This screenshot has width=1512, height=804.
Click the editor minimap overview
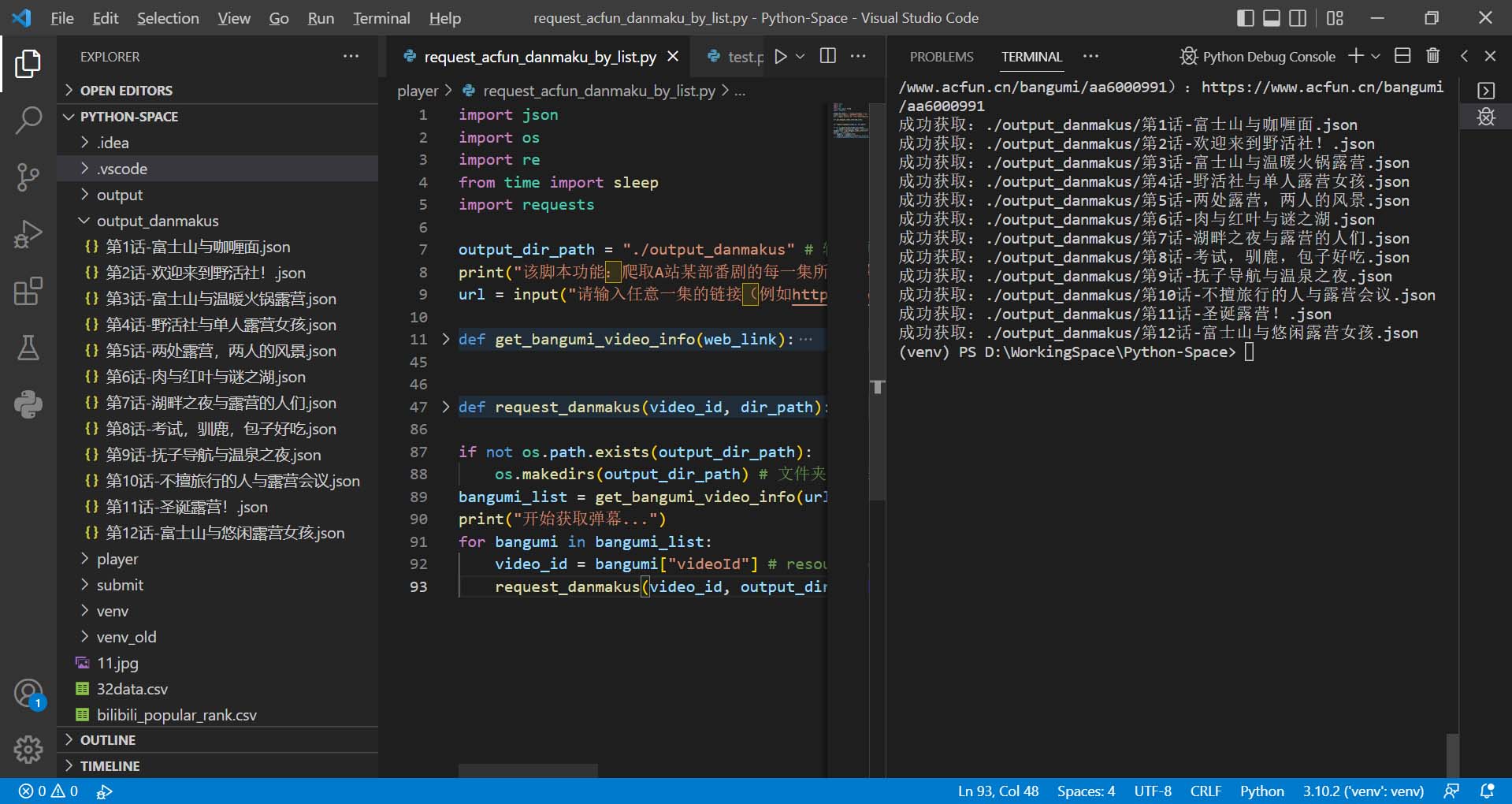pyautogui.click(x=851, y=120)
